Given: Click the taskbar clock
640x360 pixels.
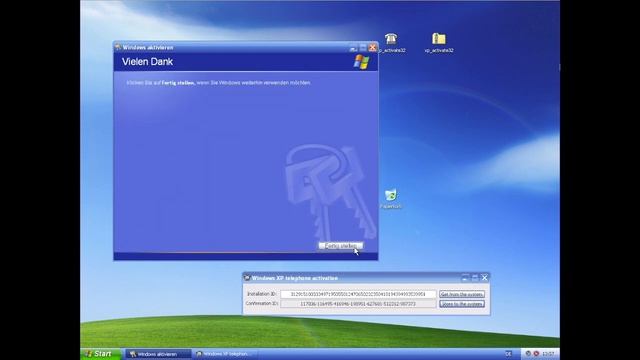Looking at the screenshot, I should (548, 354).
